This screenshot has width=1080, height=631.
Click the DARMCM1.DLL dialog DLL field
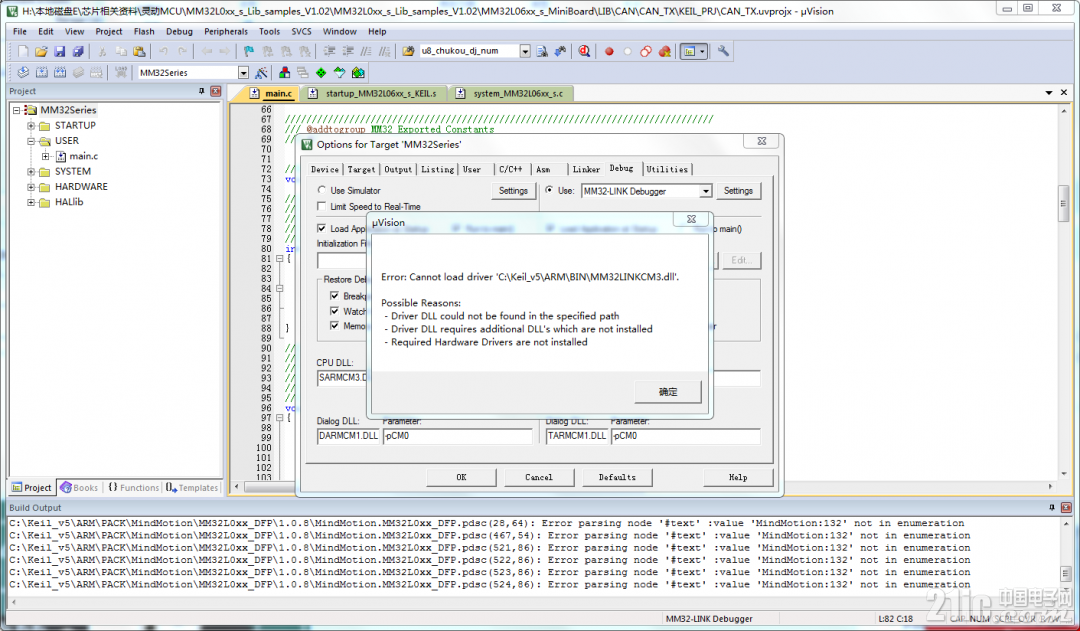(x=349, y=436)
